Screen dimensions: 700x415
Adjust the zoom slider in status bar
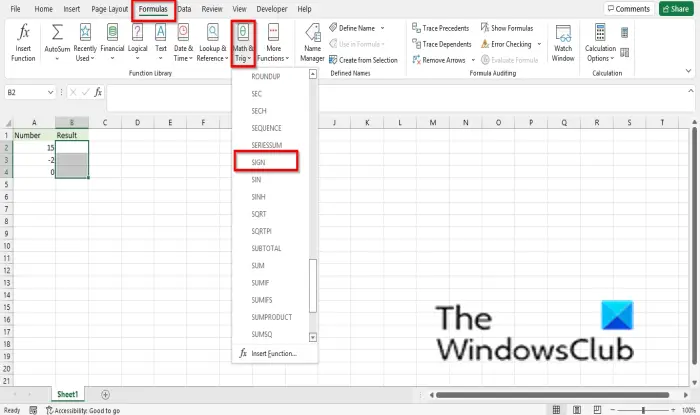point(643,410)
